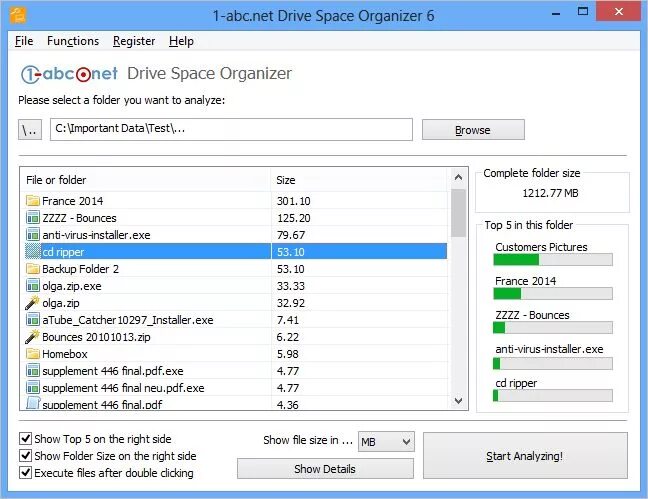
Task: Click the ZZZZ - Bounces progress bar on right
Action: click(x=553, y=327)
